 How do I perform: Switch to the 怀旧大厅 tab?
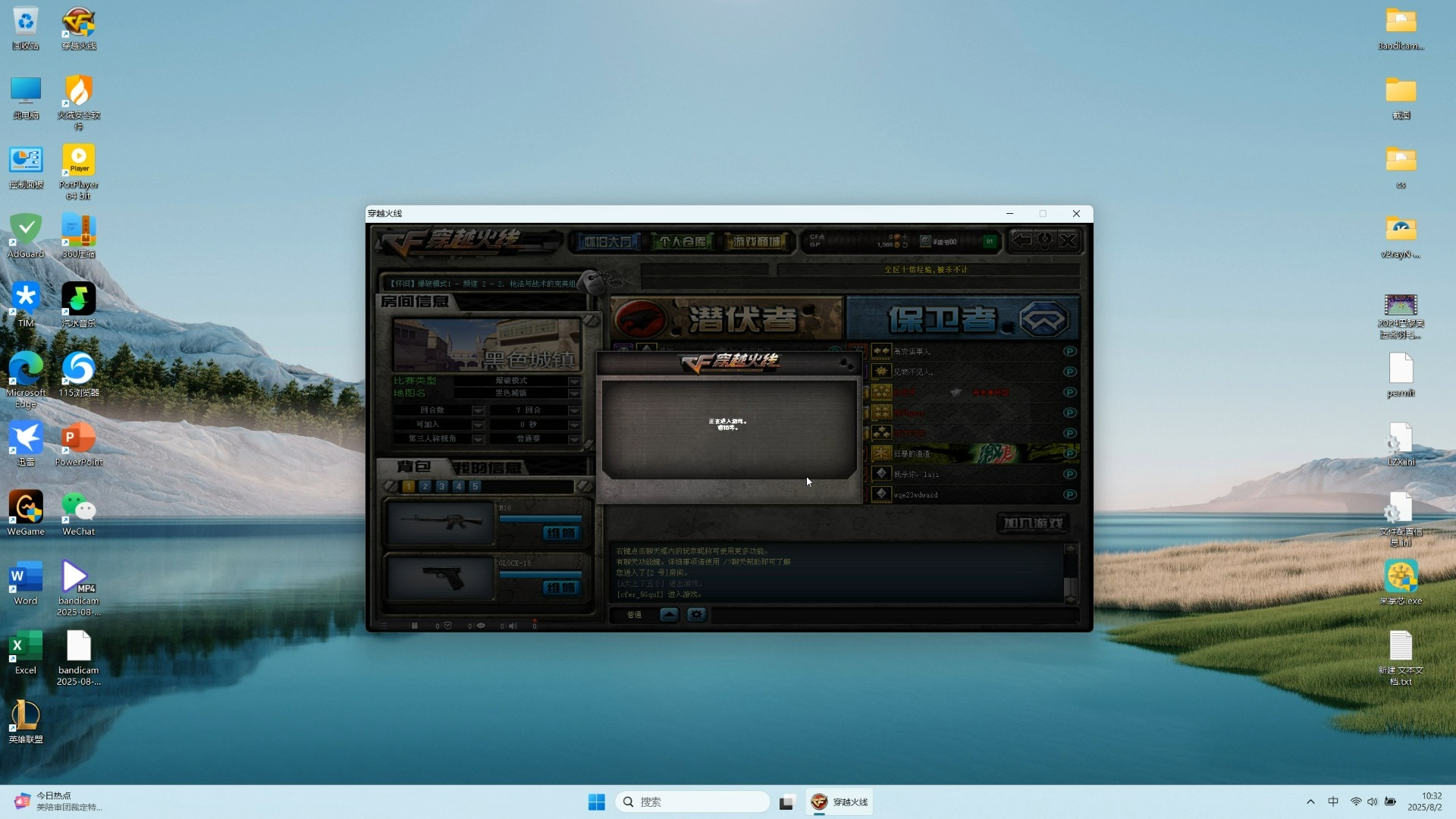pyautogui.click(x=607, y=242)
